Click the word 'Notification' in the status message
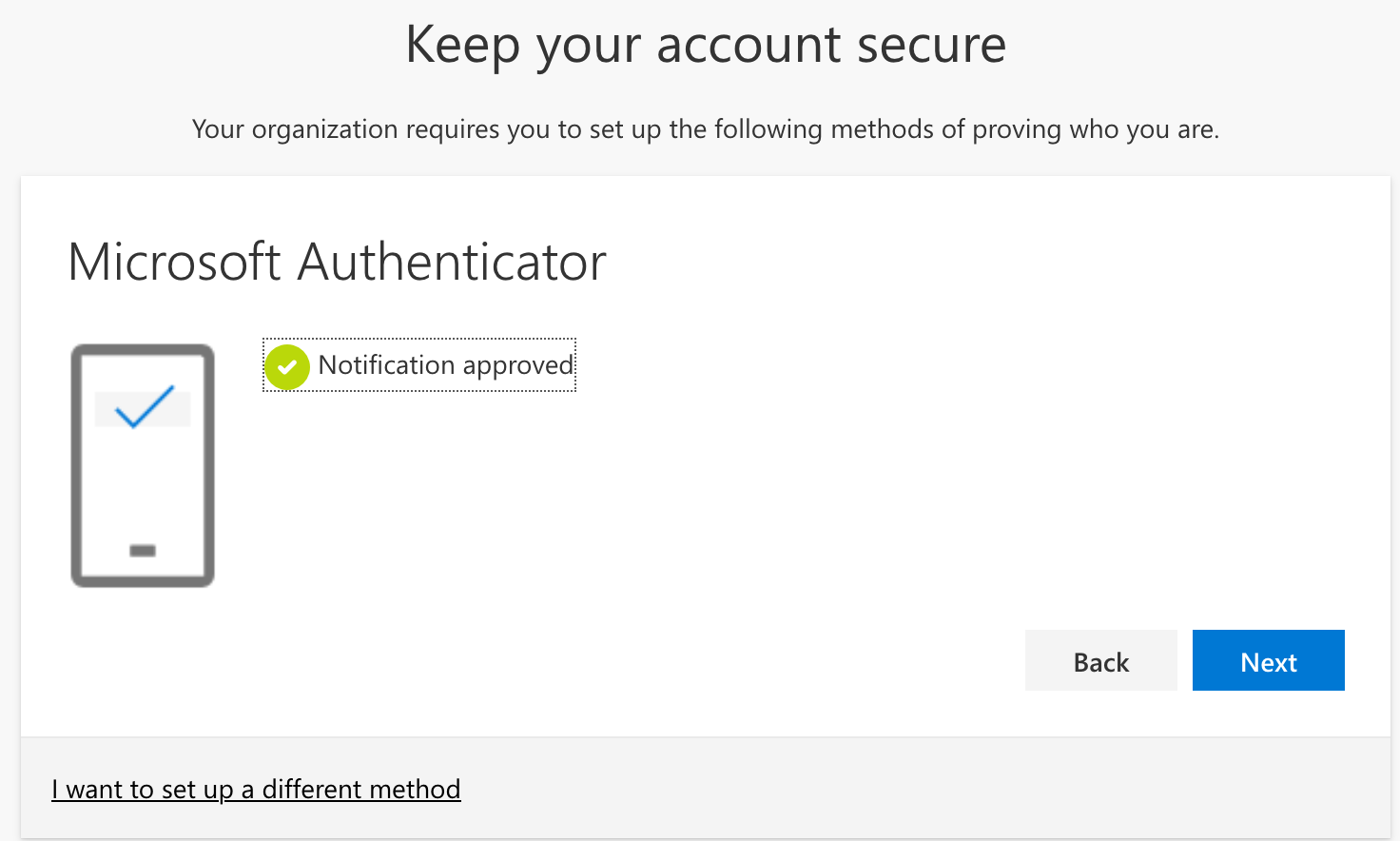The image size is (1400, 841). point(386,365)
